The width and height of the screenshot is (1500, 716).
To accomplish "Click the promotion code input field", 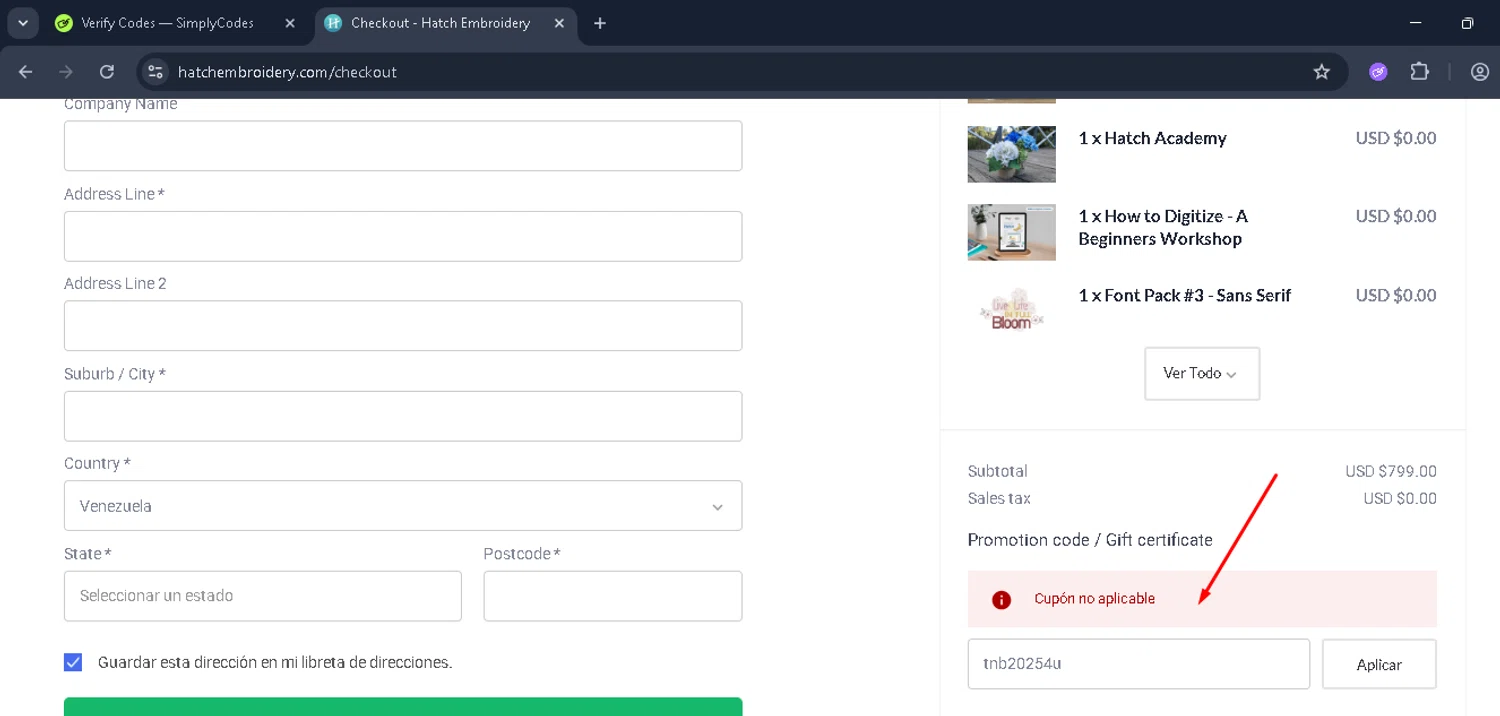I will (x=1139, y=664).
